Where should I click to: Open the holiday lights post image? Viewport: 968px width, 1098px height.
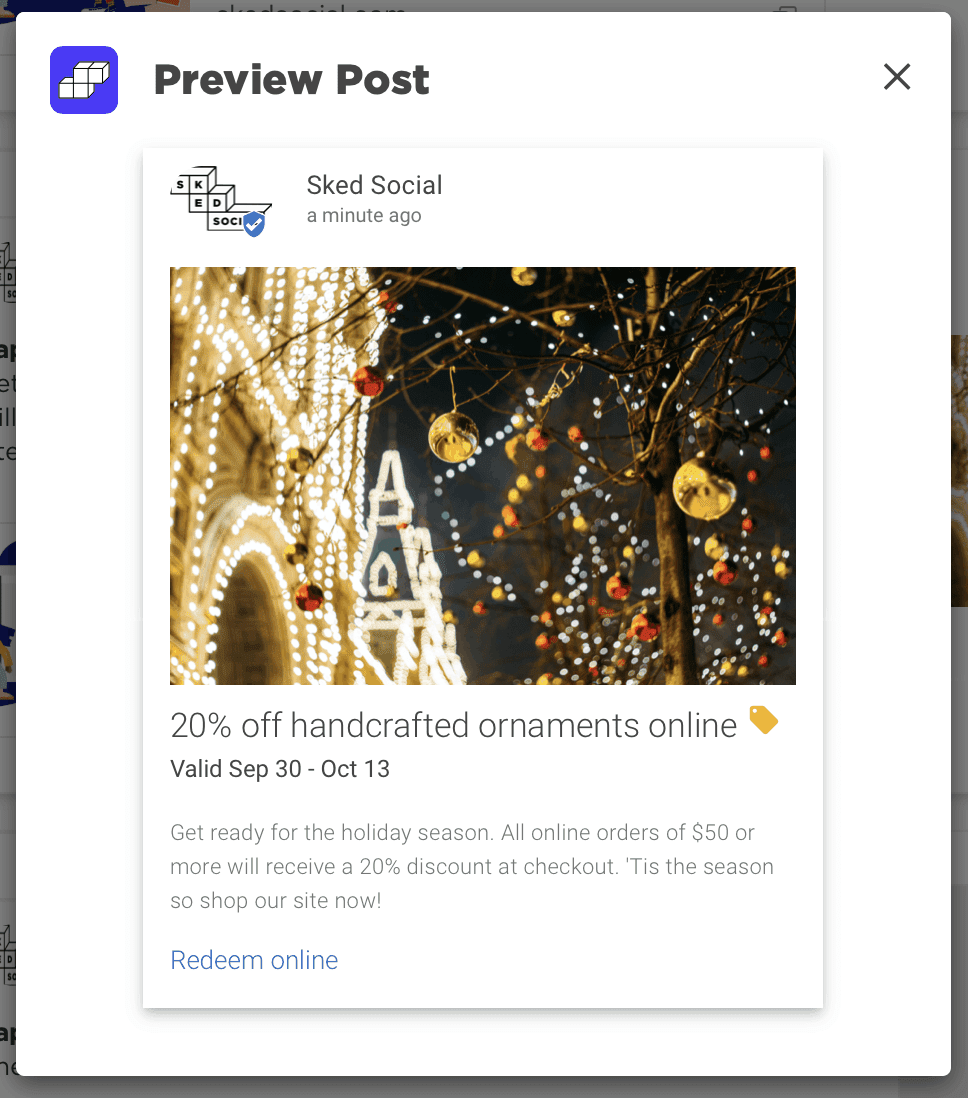[483, 476]
